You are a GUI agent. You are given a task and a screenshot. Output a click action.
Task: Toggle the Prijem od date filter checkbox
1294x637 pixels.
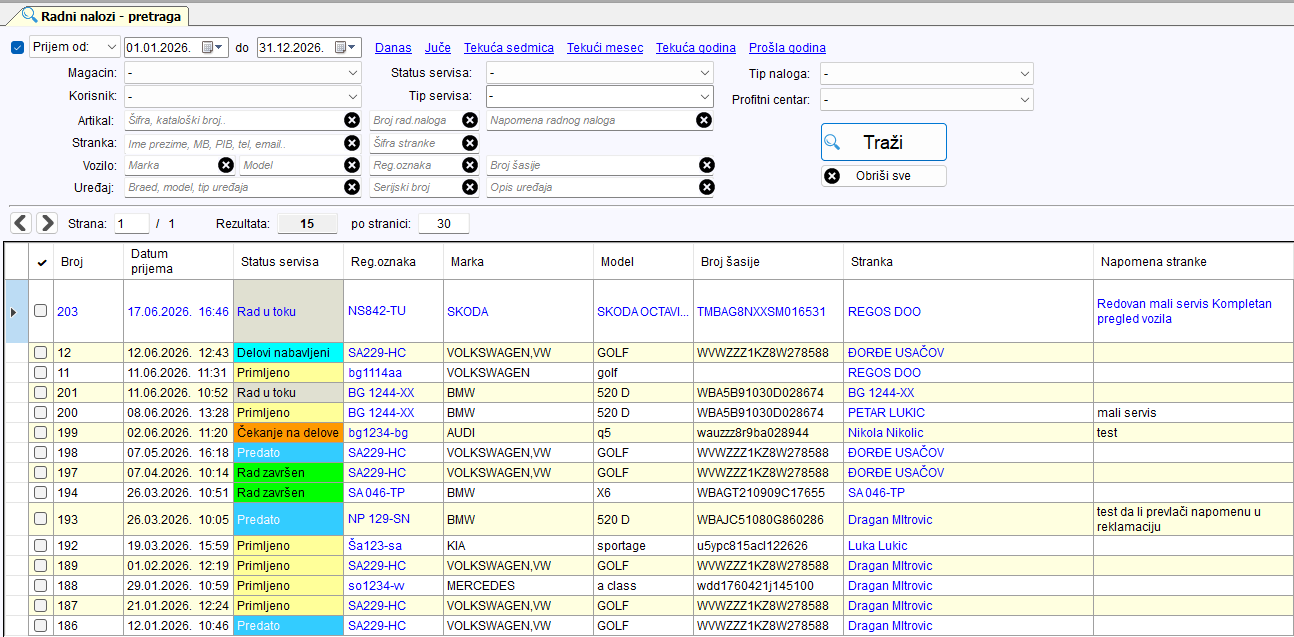point(17,47)
